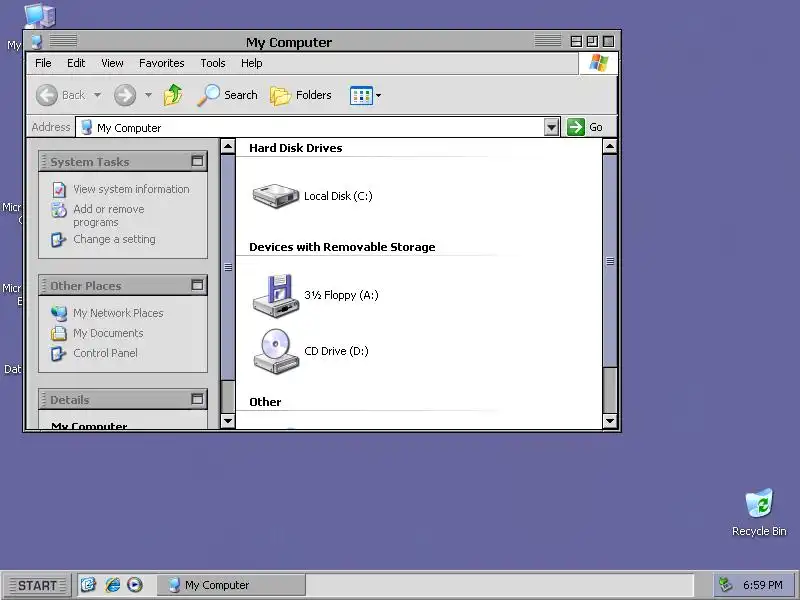Open My Network Places link
Viewport: 800px width, 600px height.
[x=118, y=313]
